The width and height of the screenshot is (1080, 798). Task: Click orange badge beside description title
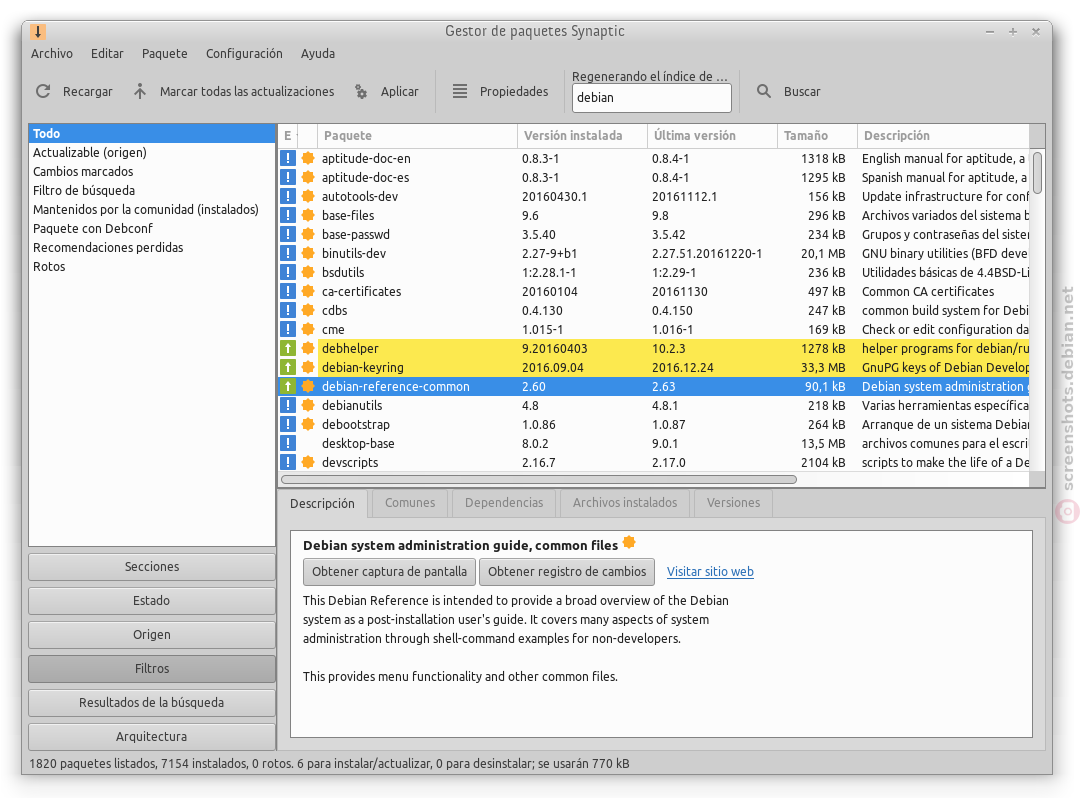pyautogui.click(x=629, y=542)
